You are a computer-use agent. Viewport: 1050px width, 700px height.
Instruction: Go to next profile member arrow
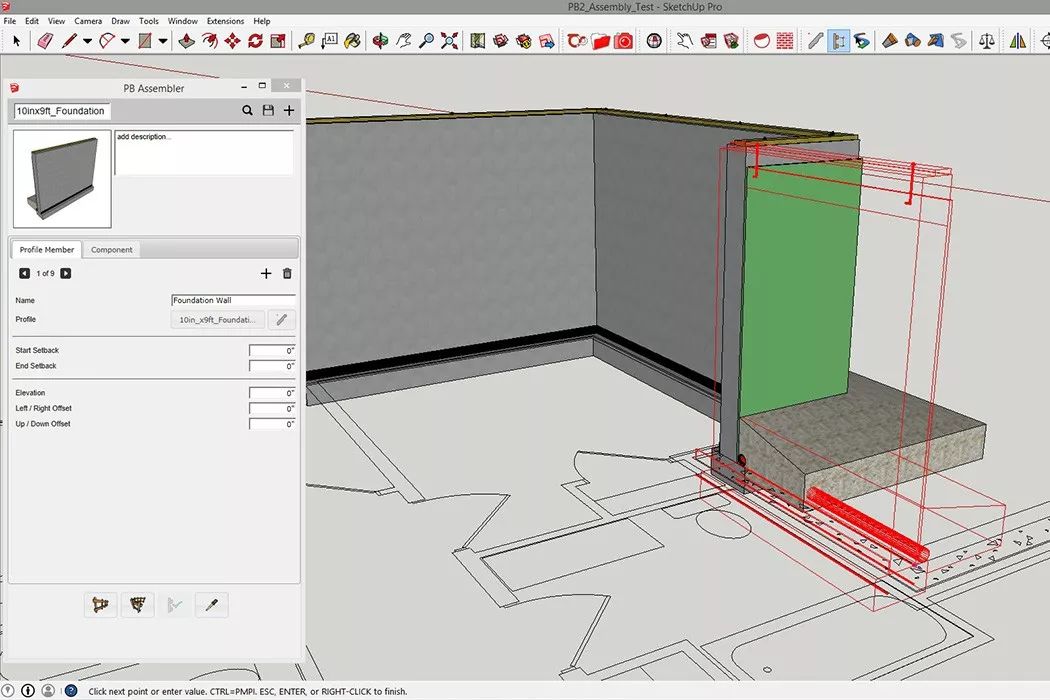(66, 274)
